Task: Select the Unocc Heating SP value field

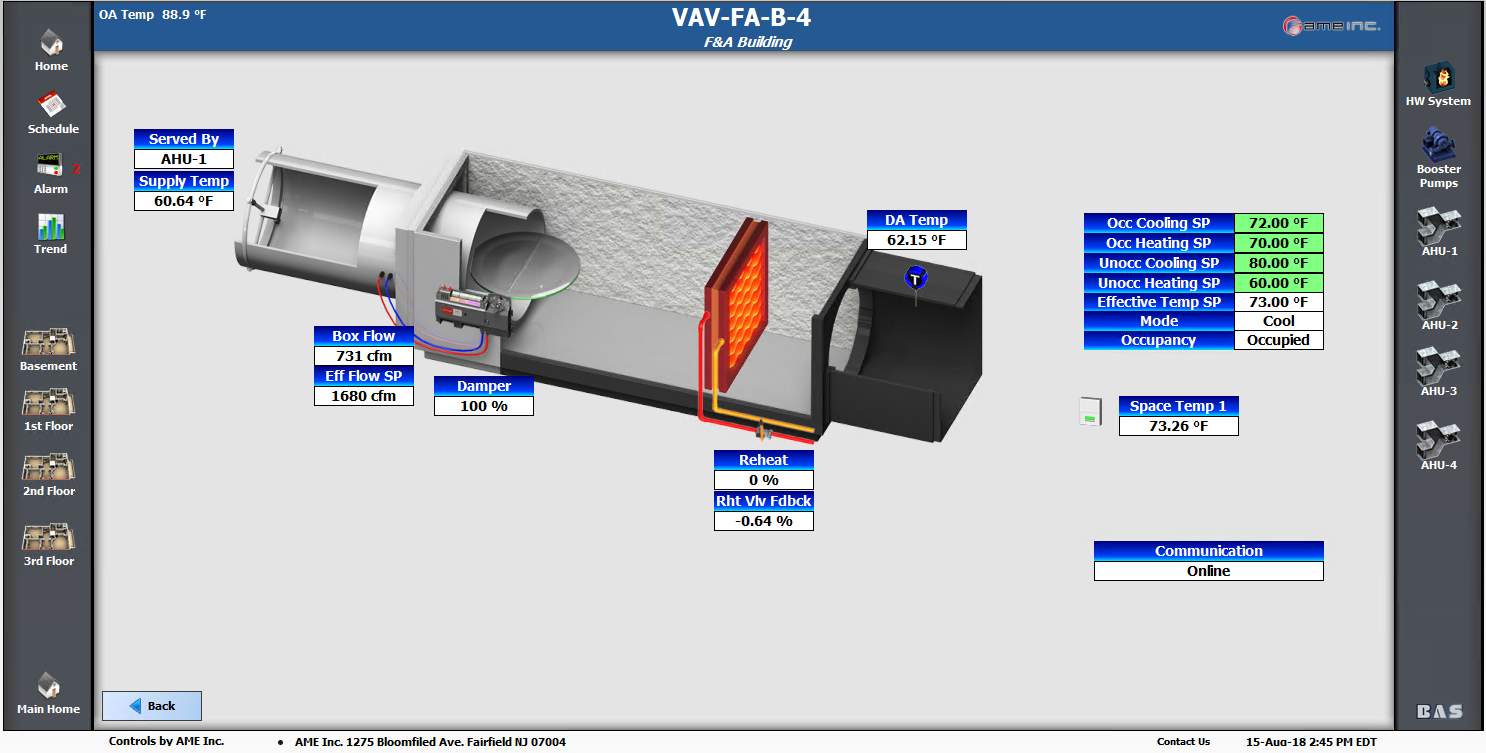Action: tap(1278, 283)
